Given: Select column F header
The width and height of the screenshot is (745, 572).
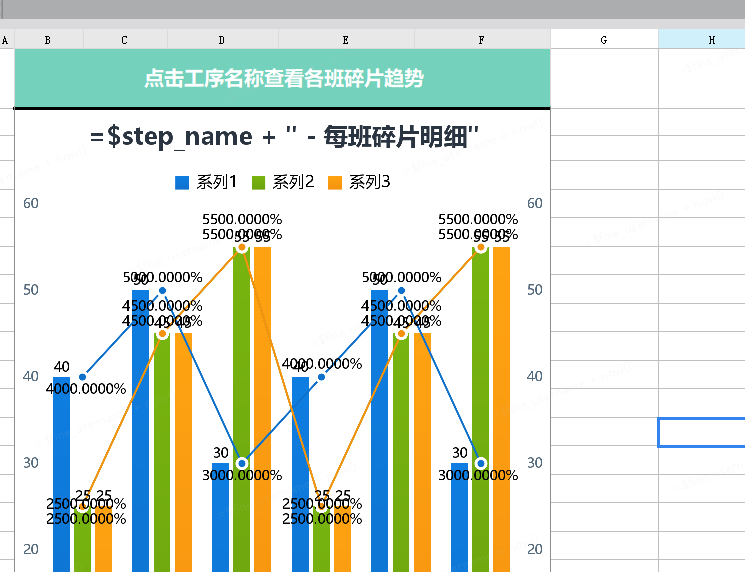Looking at the screenshot, I should pos(482,39).
